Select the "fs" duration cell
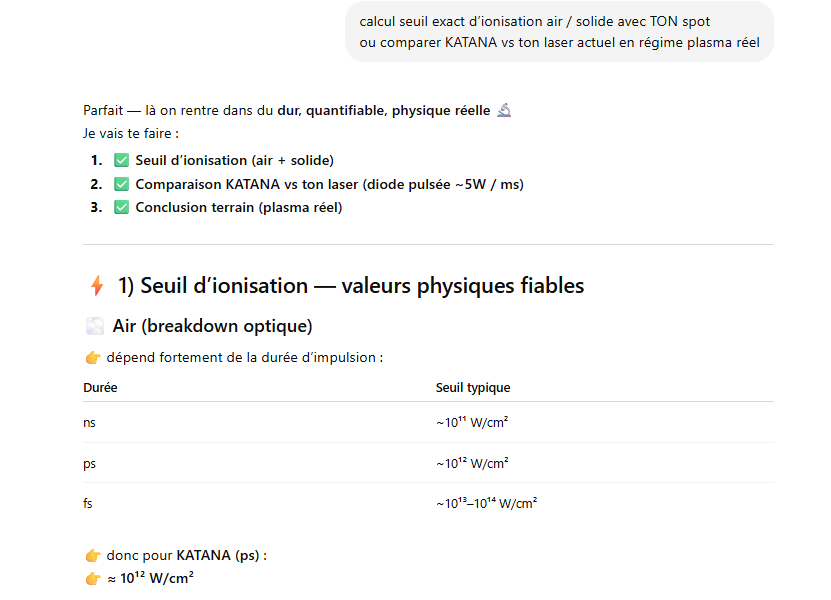Image resolution: width=831 pixels, height=600 pixels. pos(89,503)
